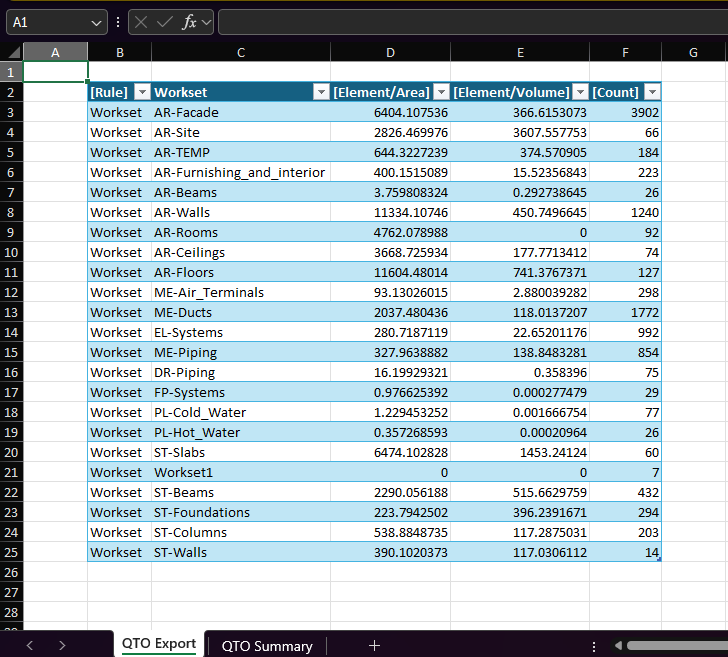
Task: Click the Insert Function fx icon
Action: 189,22
